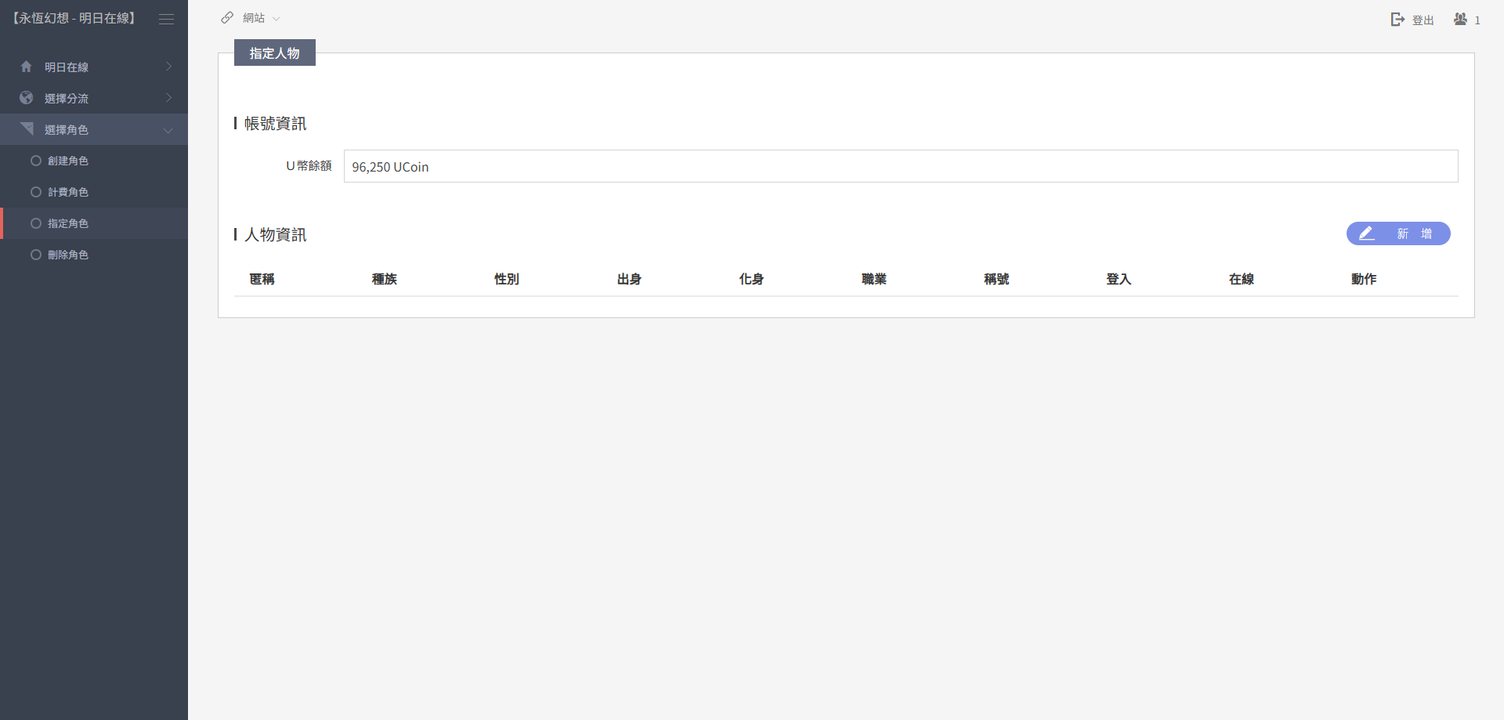The width and height of the screenshot is (1504, 720).
Task: Click the globe icon beside 選擇分流
Action: click(x=26, y=98)
